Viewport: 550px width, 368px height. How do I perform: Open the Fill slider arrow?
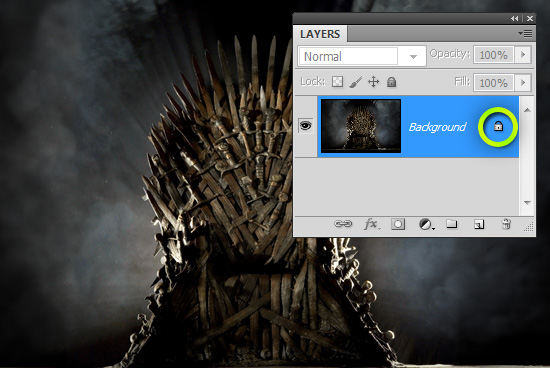[523, 83]
